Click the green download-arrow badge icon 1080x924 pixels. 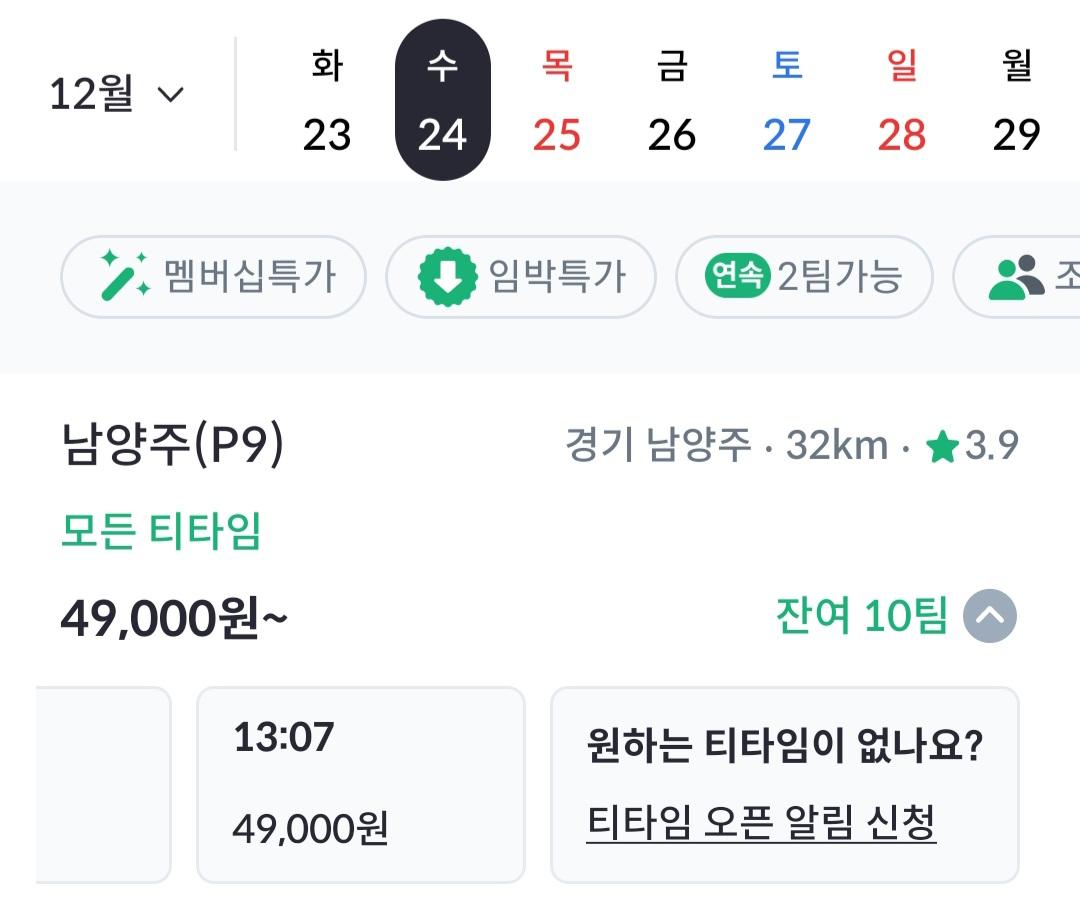coord(447,276)
